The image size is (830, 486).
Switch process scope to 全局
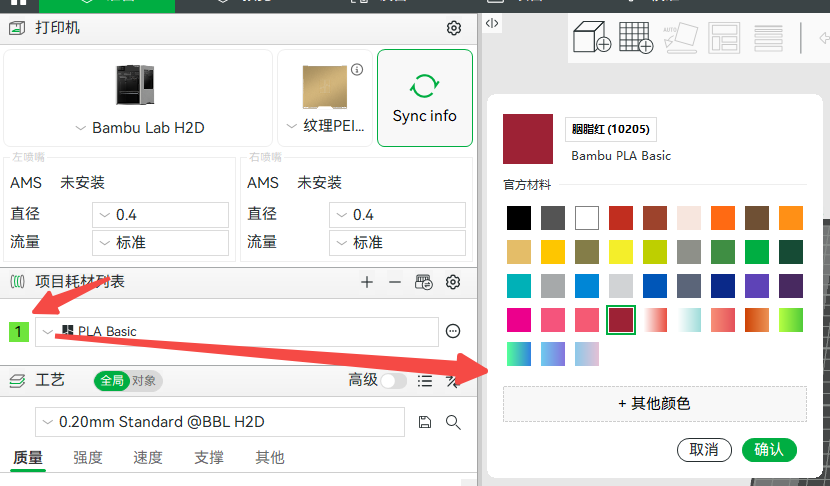click(x=112, y=381)
